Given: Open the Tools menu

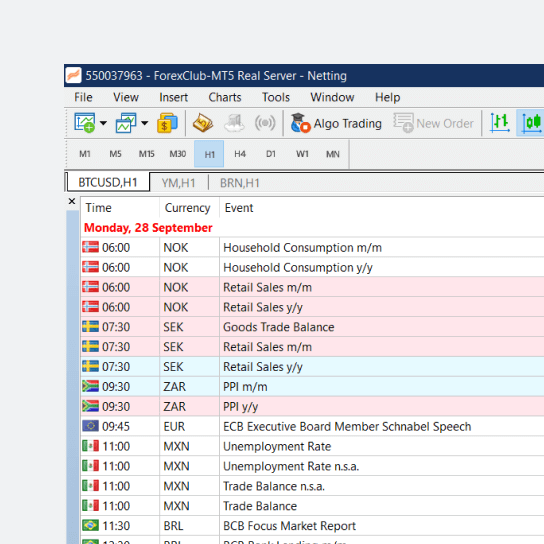Looking at the screenshot, I should (276, 97).
